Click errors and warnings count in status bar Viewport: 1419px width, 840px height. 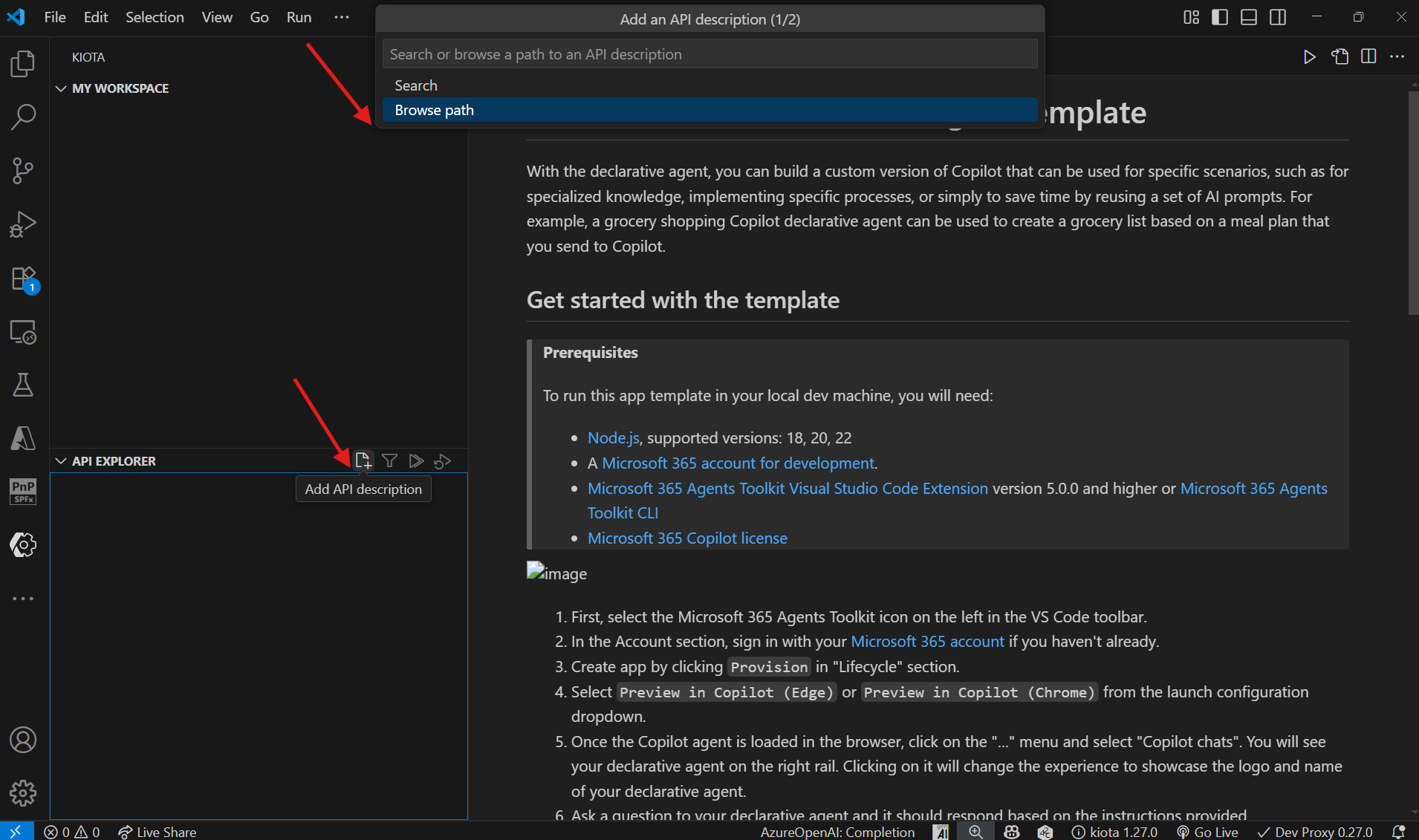point(71,832)
